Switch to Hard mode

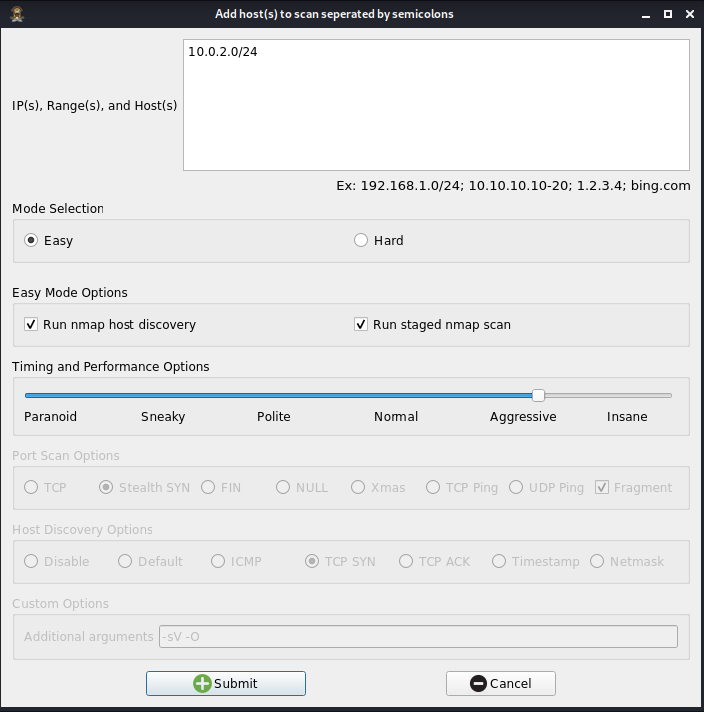point(361,241)
